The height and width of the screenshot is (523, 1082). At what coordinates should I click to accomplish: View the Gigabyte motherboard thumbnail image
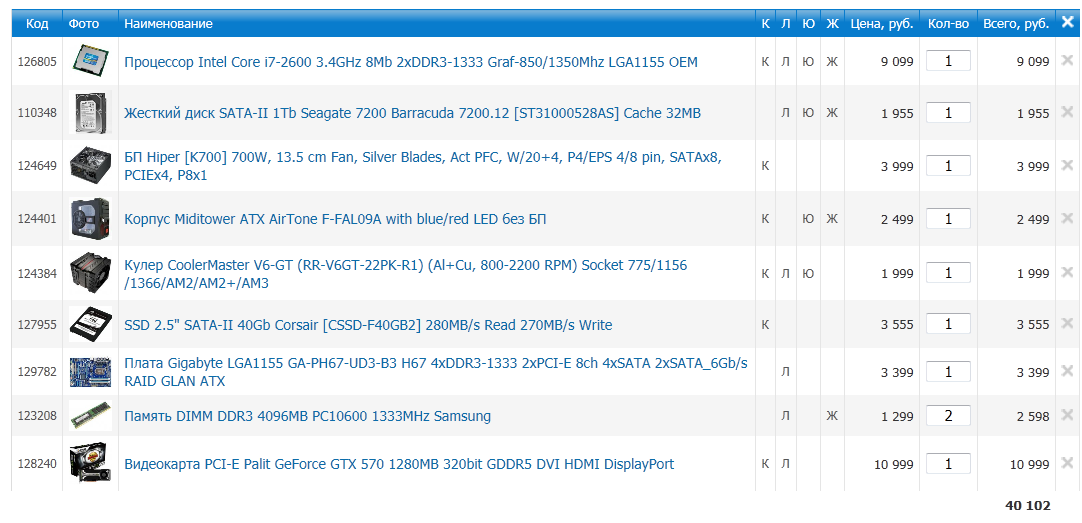click(x=90, y=372)
